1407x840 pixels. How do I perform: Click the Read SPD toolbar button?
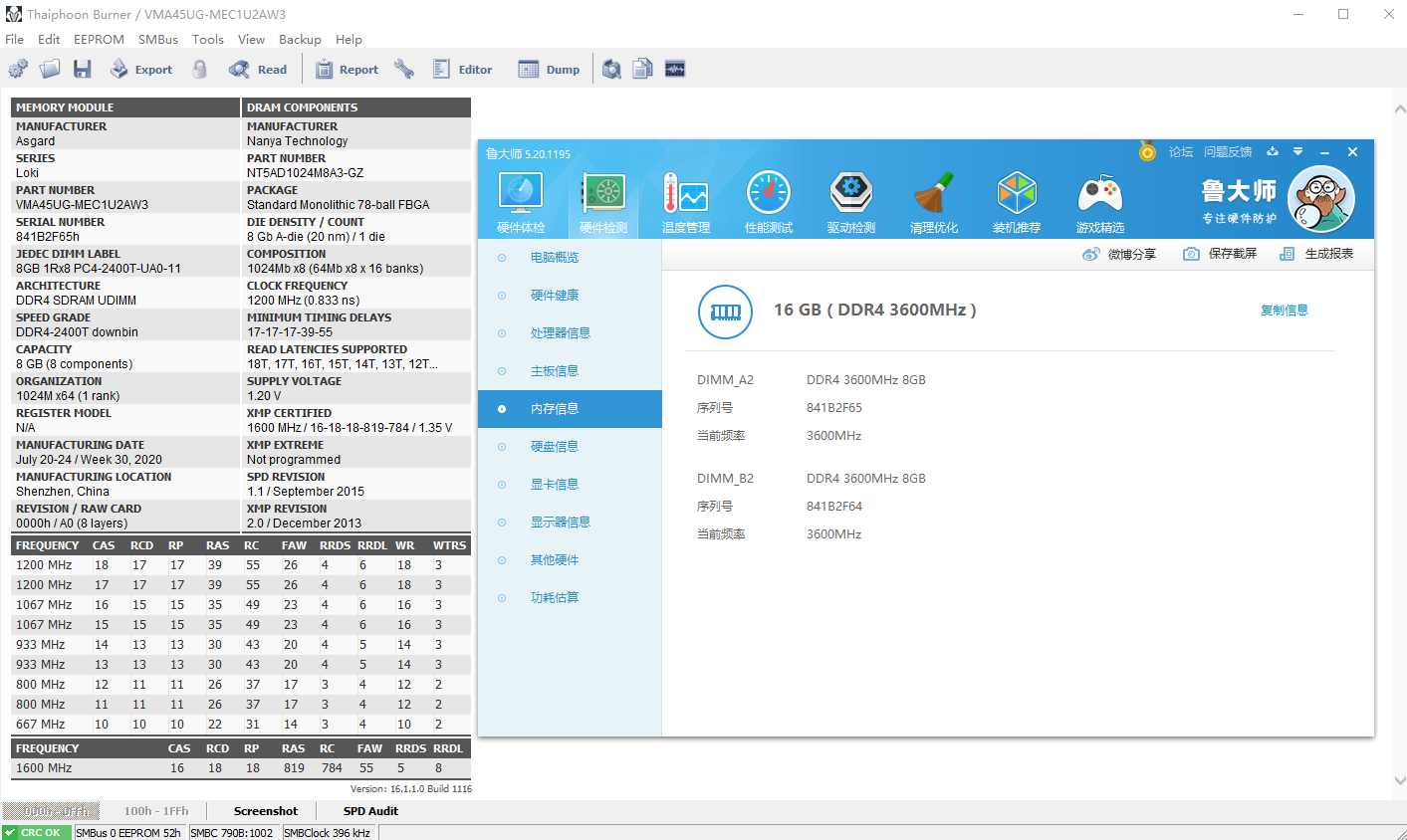coord(258,69)
